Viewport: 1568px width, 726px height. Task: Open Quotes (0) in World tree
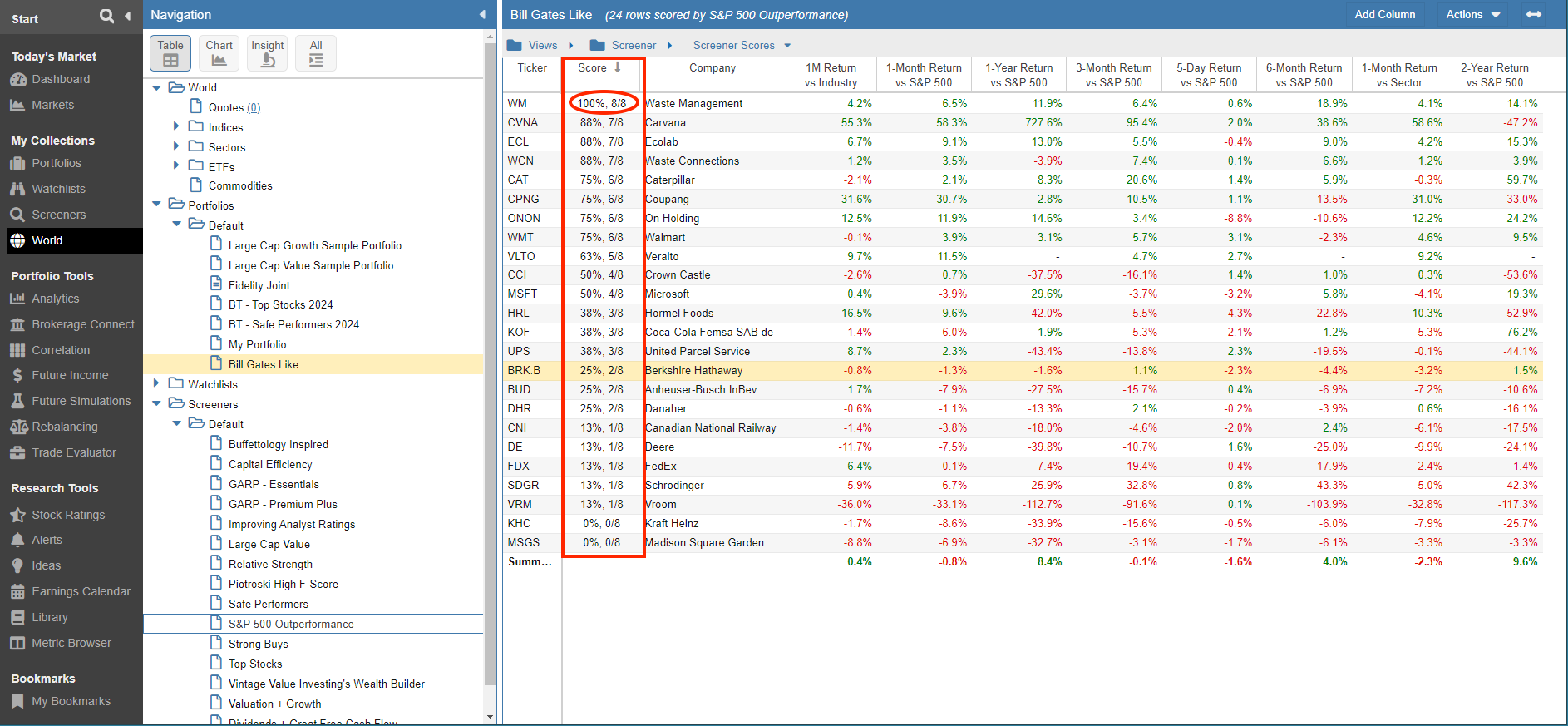pos(234,107)
